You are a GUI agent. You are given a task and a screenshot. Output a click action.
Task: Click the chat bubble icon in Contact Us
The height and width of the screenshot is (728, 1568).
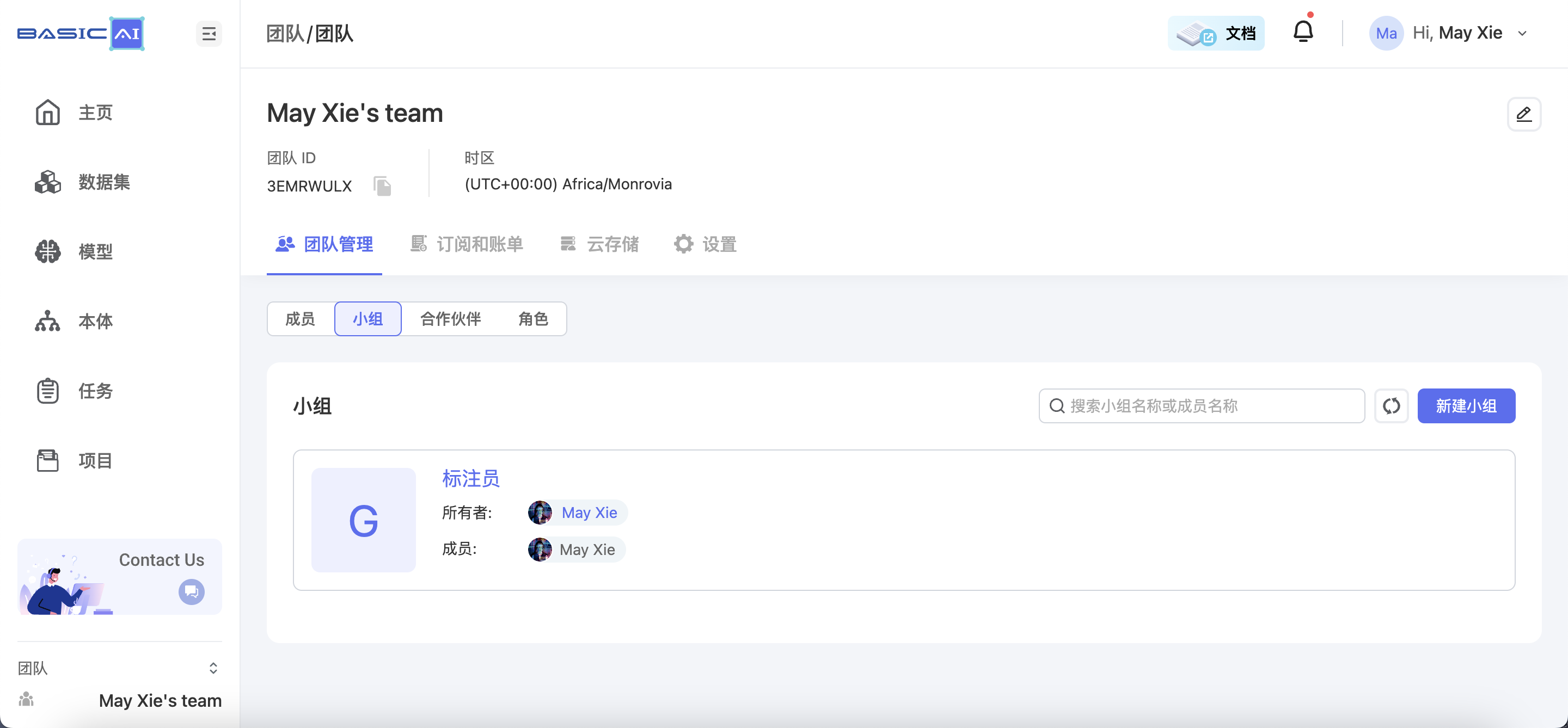pos(191,591)
